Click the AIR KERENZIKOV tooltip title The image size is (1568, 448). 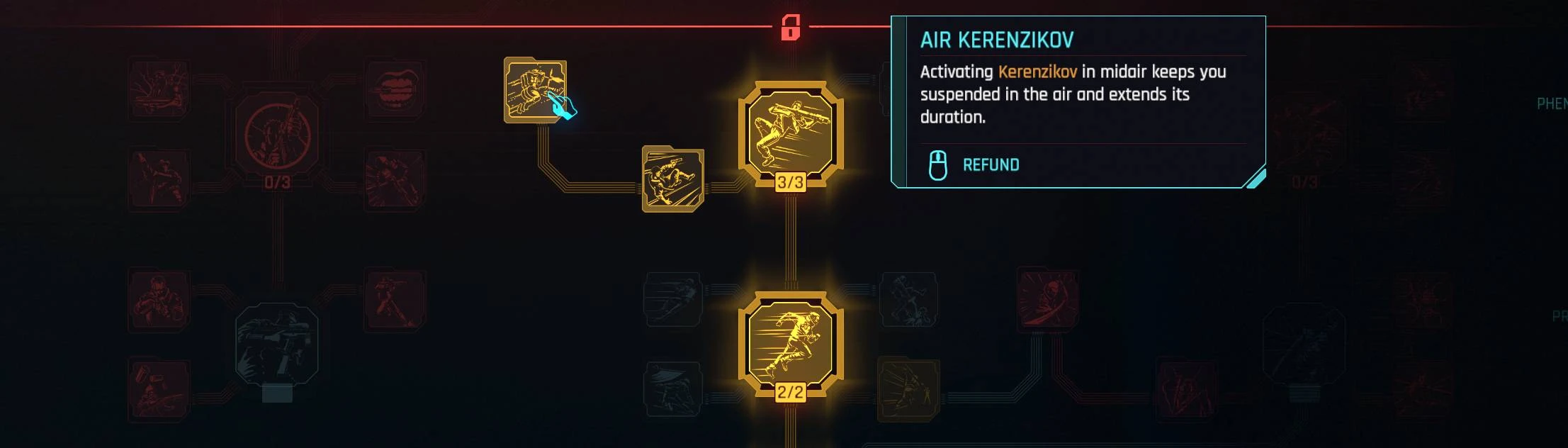[997, 40]
